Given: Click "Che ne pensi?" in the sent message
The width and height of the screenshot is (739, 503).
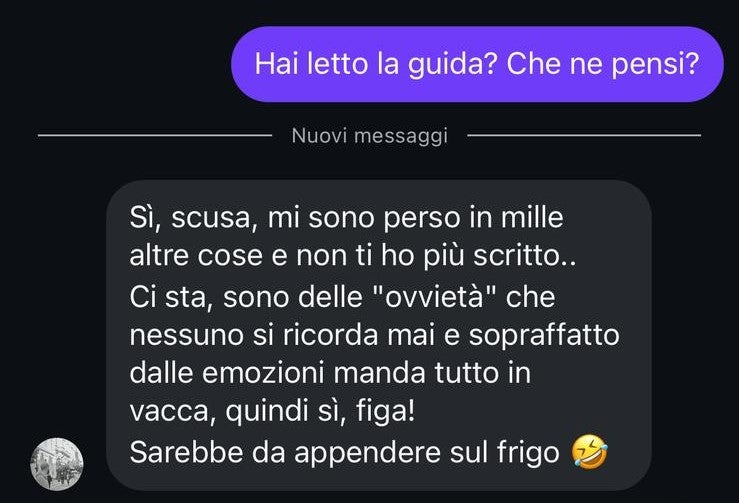Looking at the screenshot, I should coord(602,64).
